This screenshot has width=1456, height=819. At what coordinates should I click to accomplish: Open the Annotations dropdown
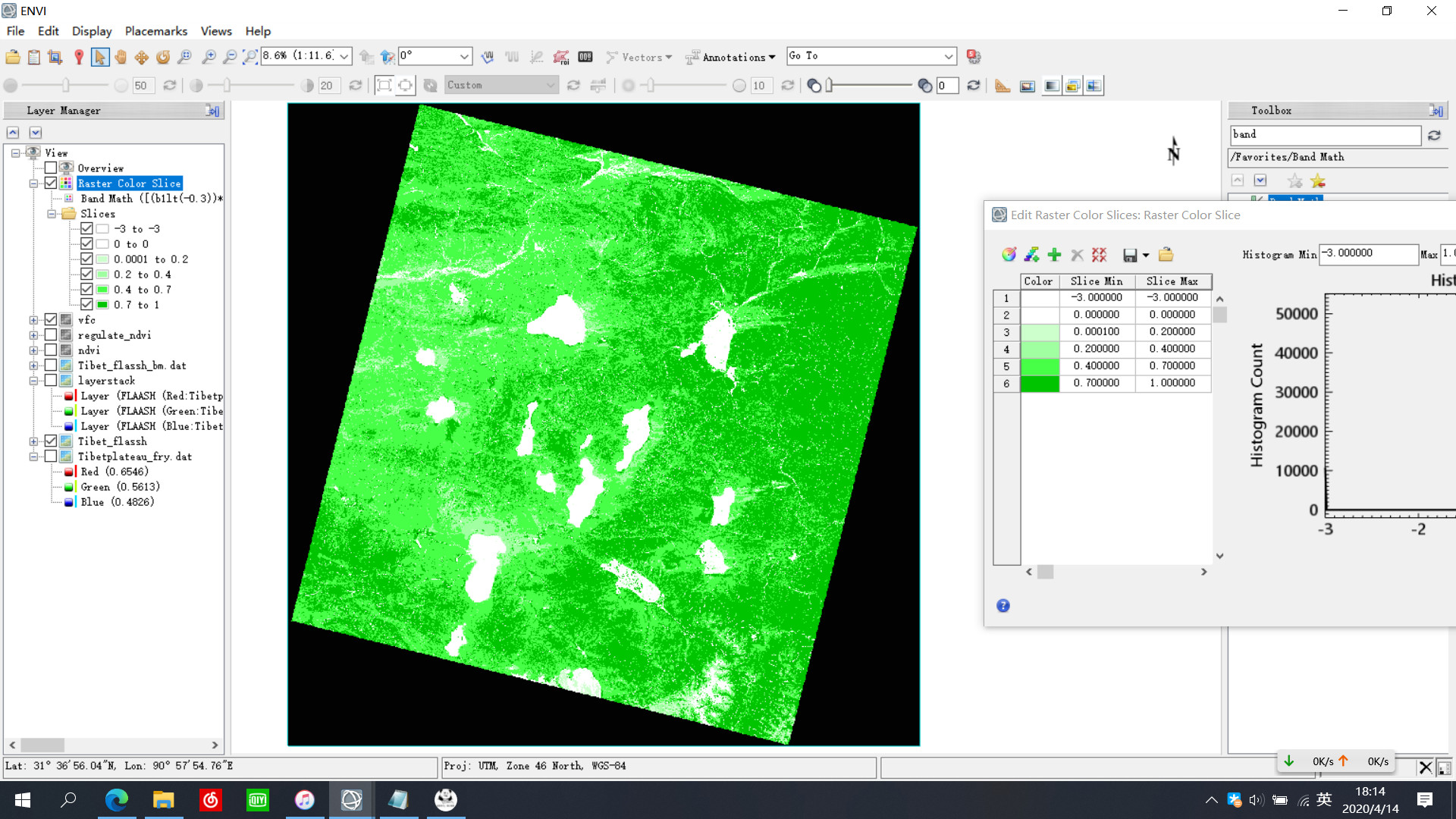(732, 57)
